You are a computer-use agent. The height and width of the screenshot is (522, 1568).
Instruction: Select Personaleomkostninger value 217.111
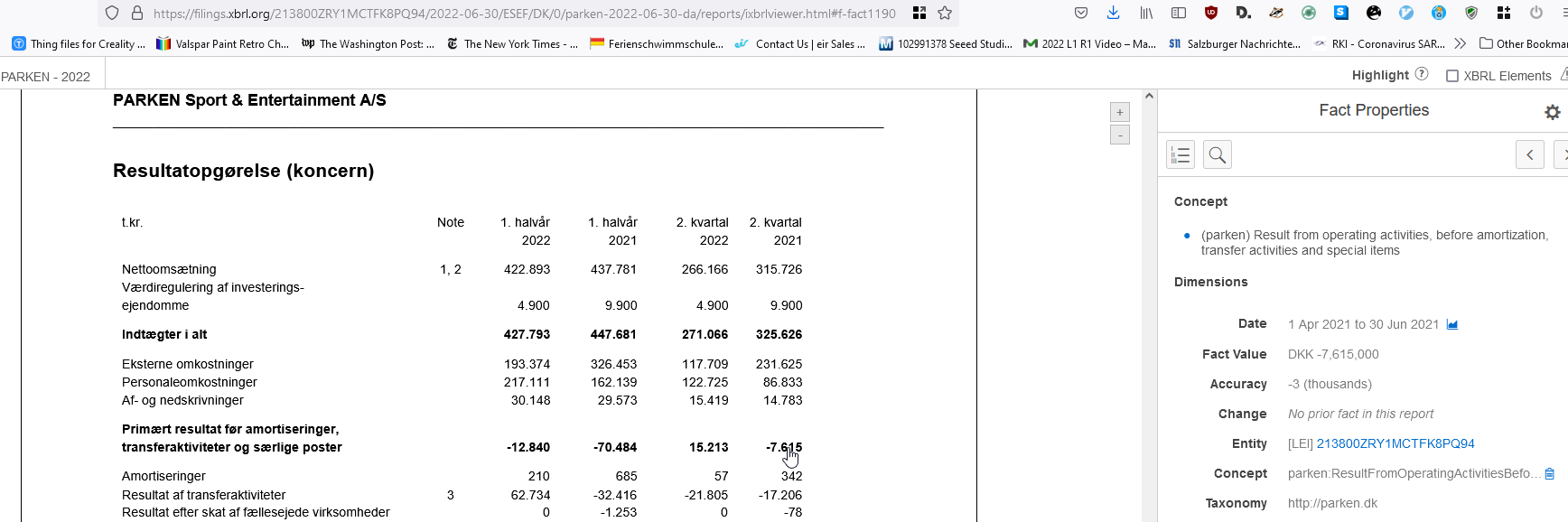tap(527, 382)
